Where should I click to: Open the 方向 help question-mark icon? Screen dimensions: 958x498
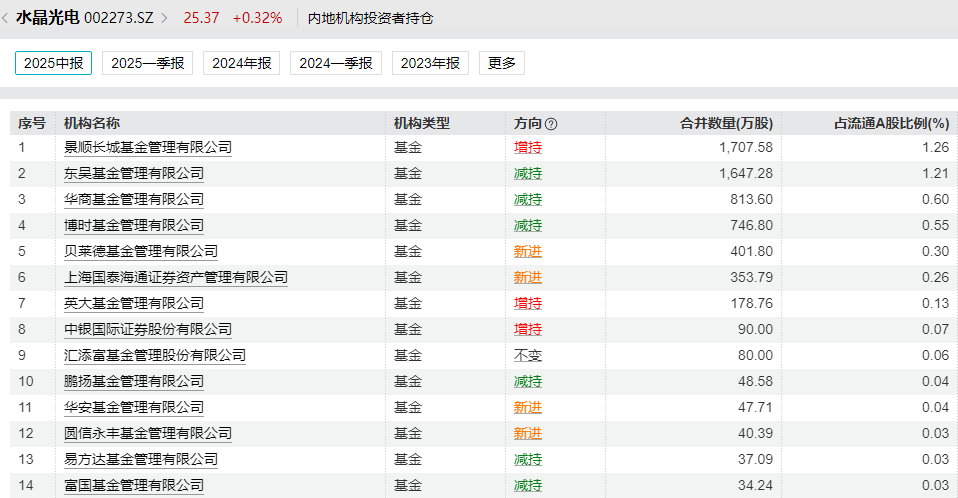[551, 124]
